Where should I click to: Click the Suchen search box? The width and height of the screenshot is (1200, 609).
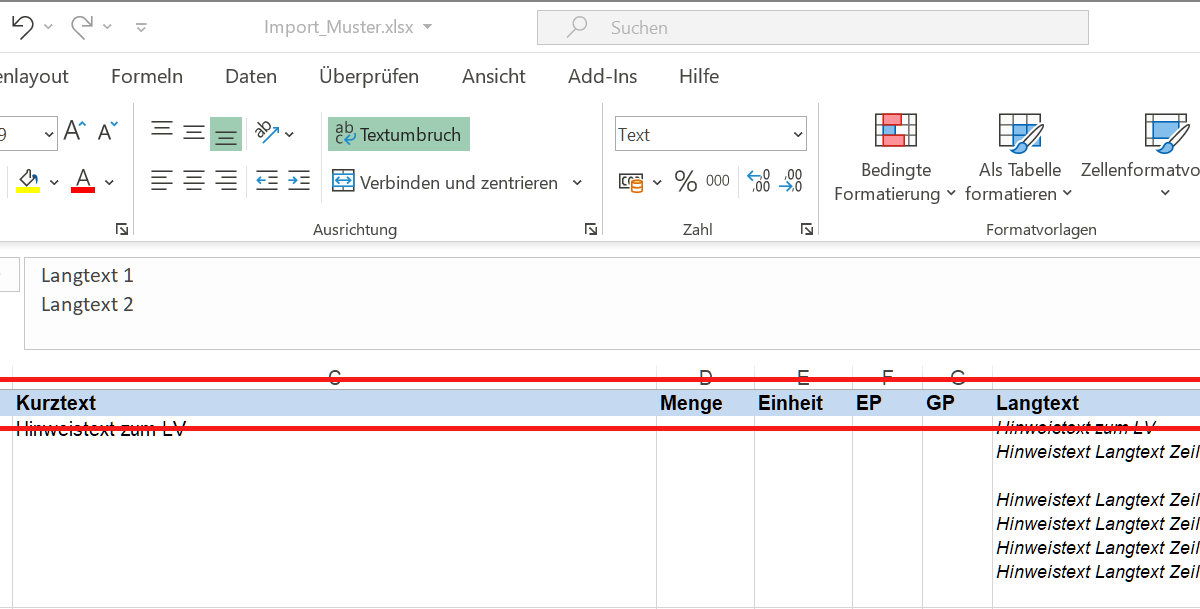tap(813, 27)
